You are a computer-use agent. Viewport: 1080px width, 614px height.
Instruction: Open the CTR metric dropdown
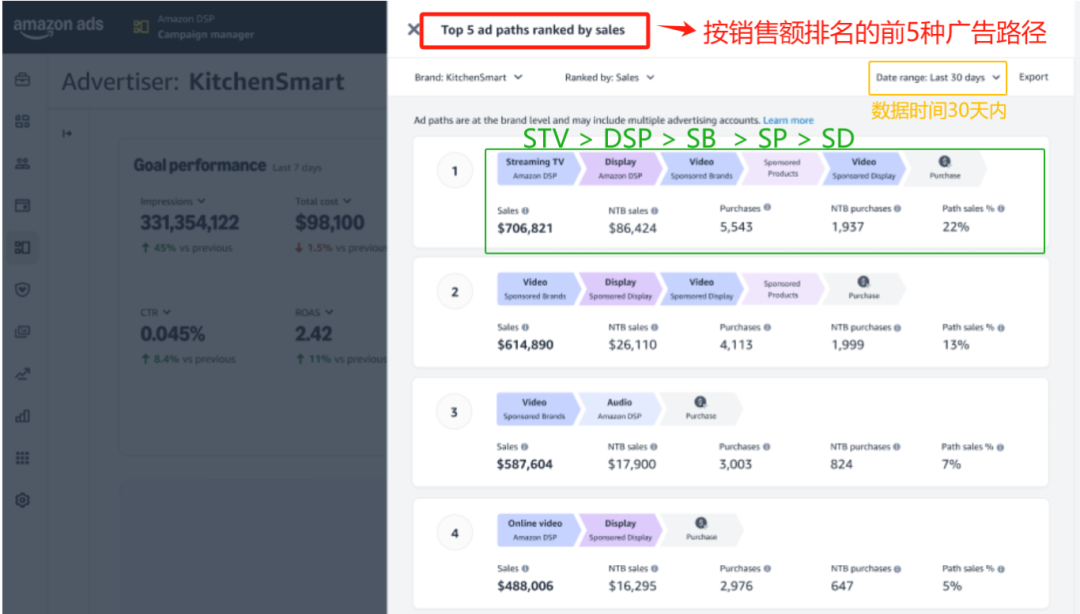(156, 312)
